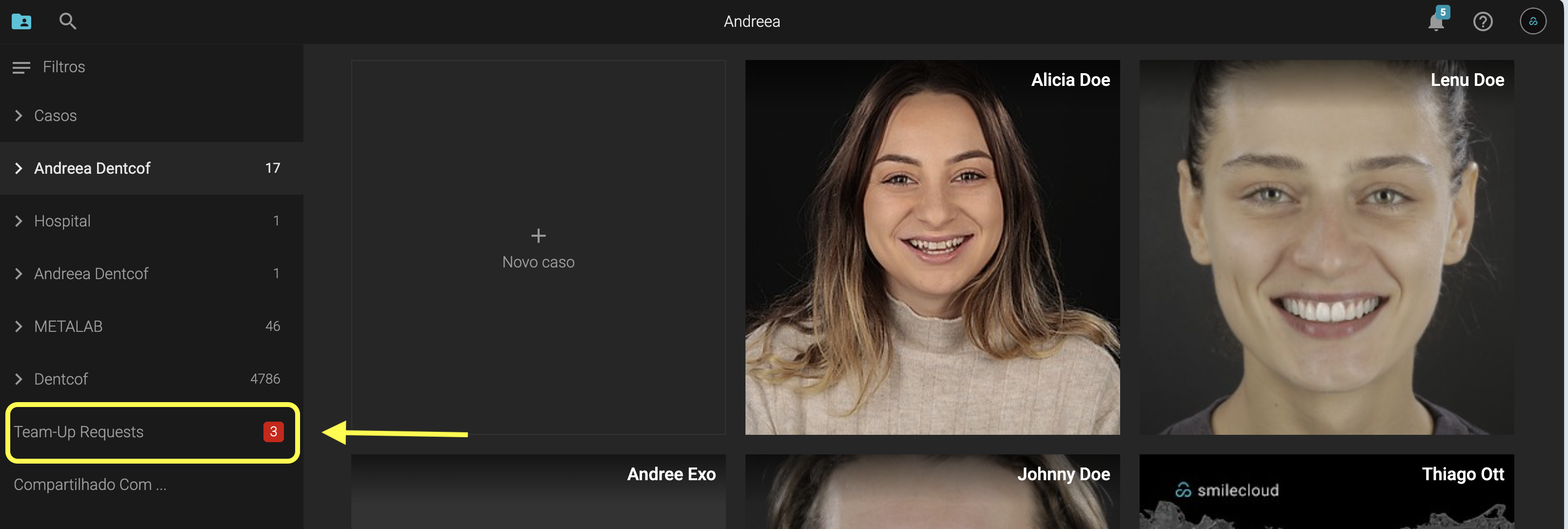Open Compartilhado Com section

(x=90, y=485)
